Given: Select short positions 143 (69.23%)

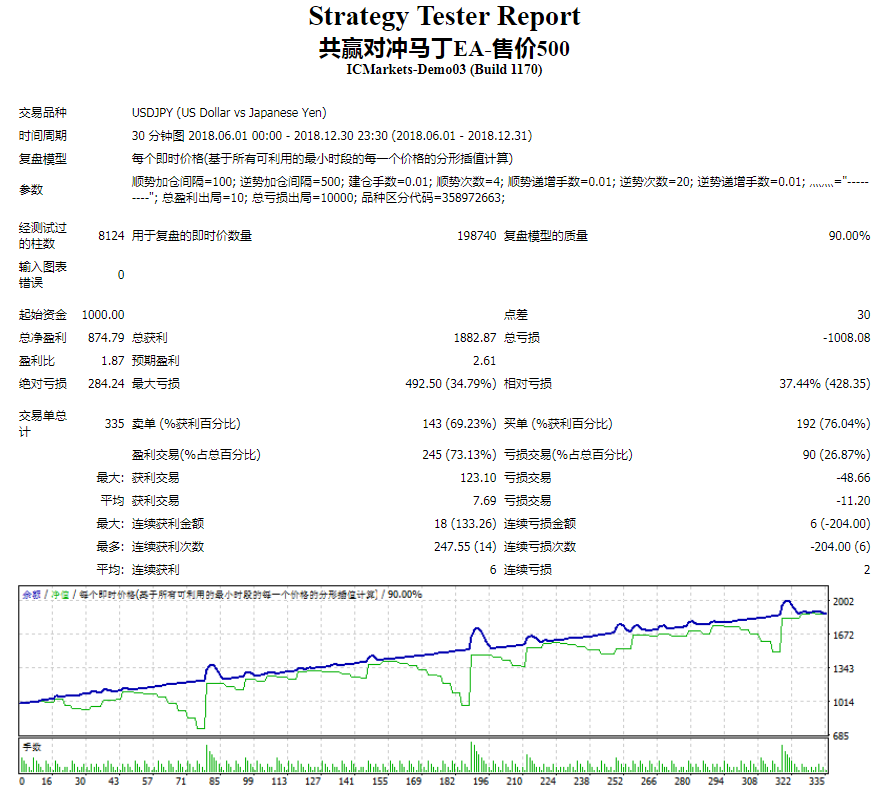Looking at the screenshot, I should pos(459,424).
